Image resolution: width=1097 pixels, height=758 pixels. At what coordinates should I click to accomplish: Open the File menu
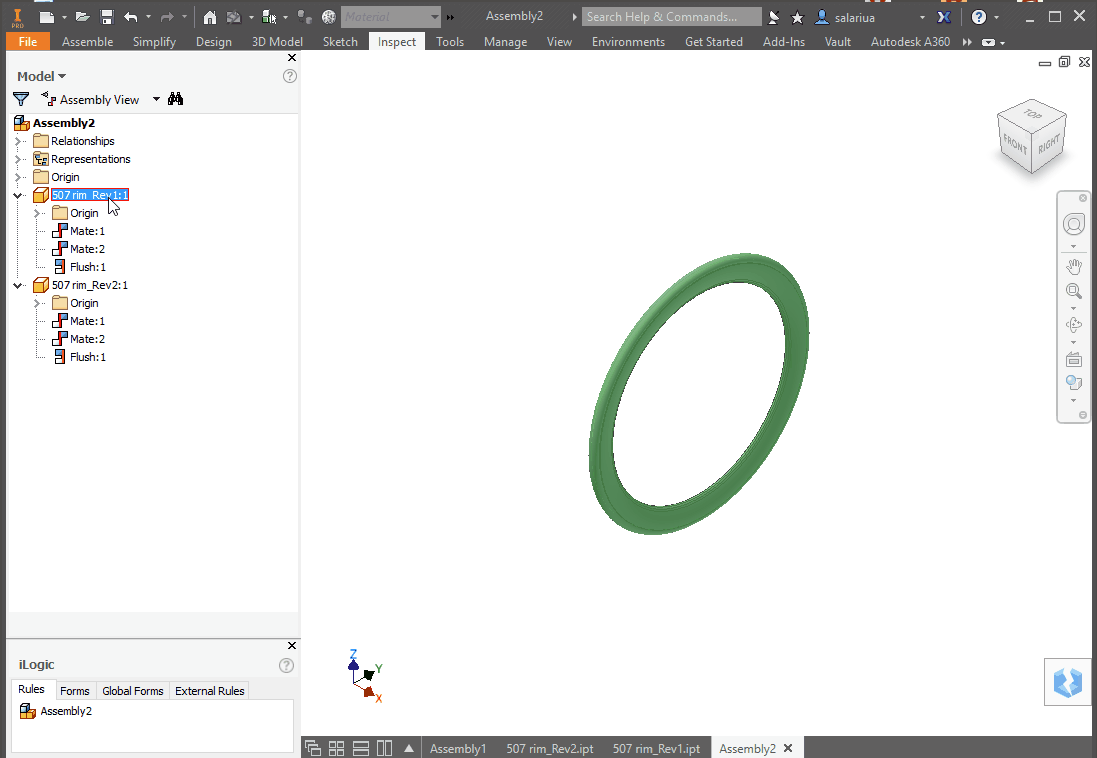pos(27,42)
